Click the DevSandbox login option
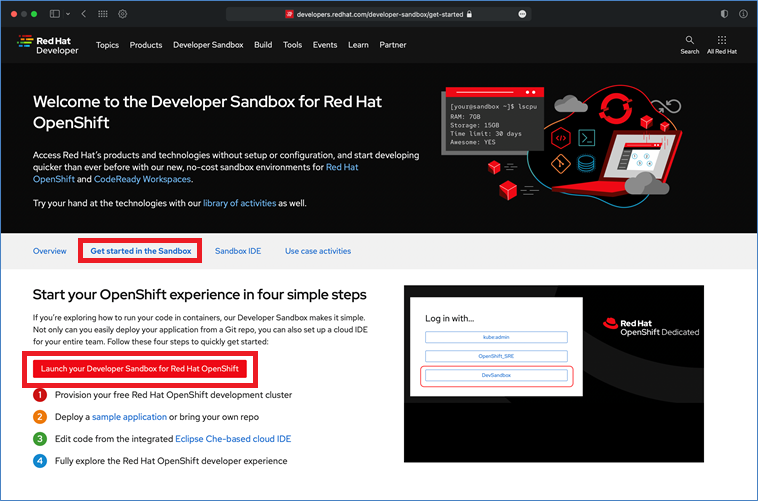The image size is (758, 501). (496, 375)
